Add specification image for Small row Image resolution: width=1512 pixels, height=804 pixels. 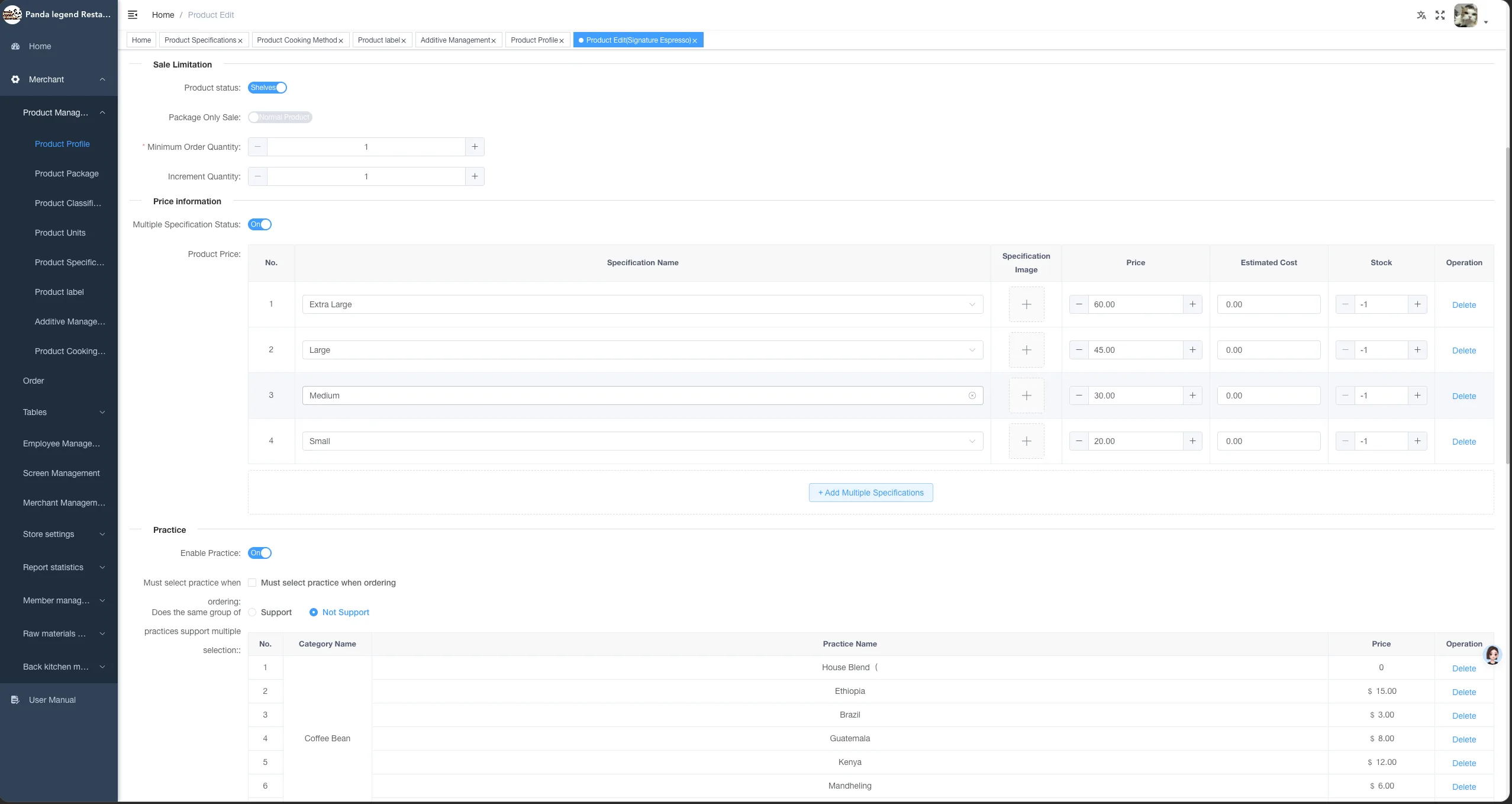(x=1026, y=441)
